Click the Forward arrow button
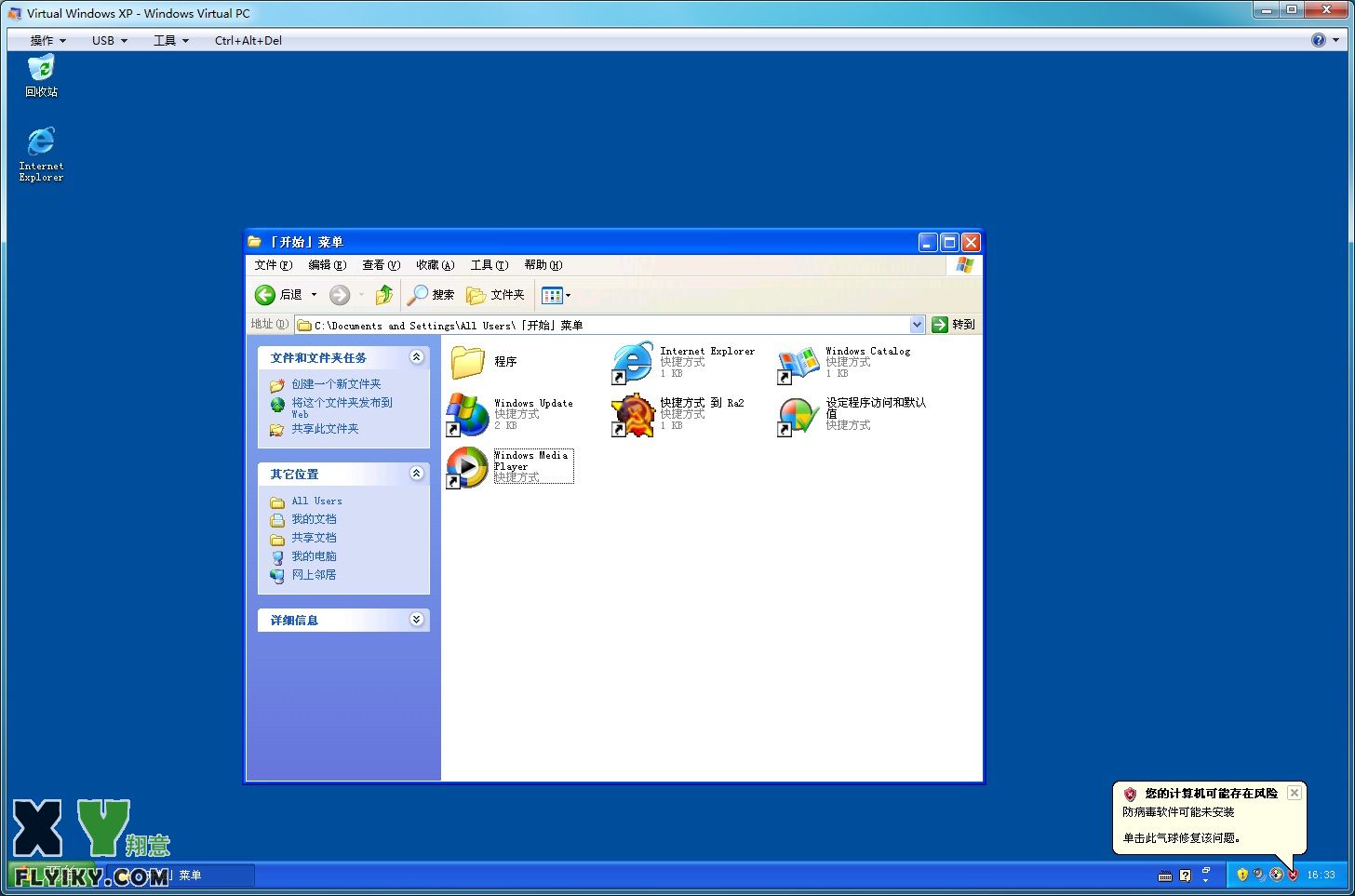 point(340,295)
